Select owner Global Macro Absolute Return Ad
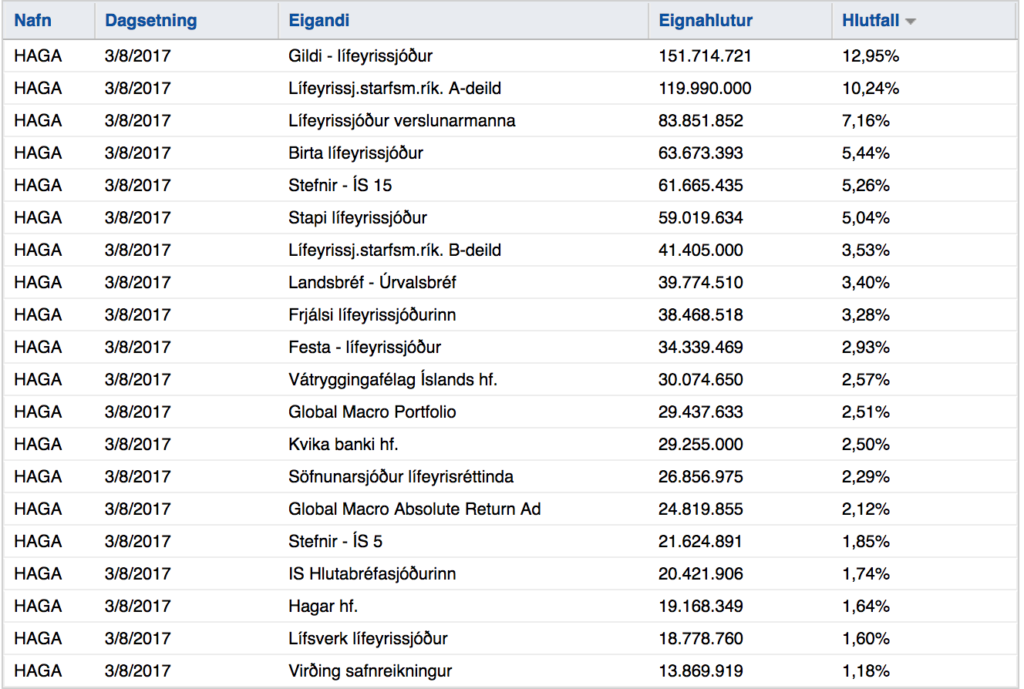 pos(415,509)
